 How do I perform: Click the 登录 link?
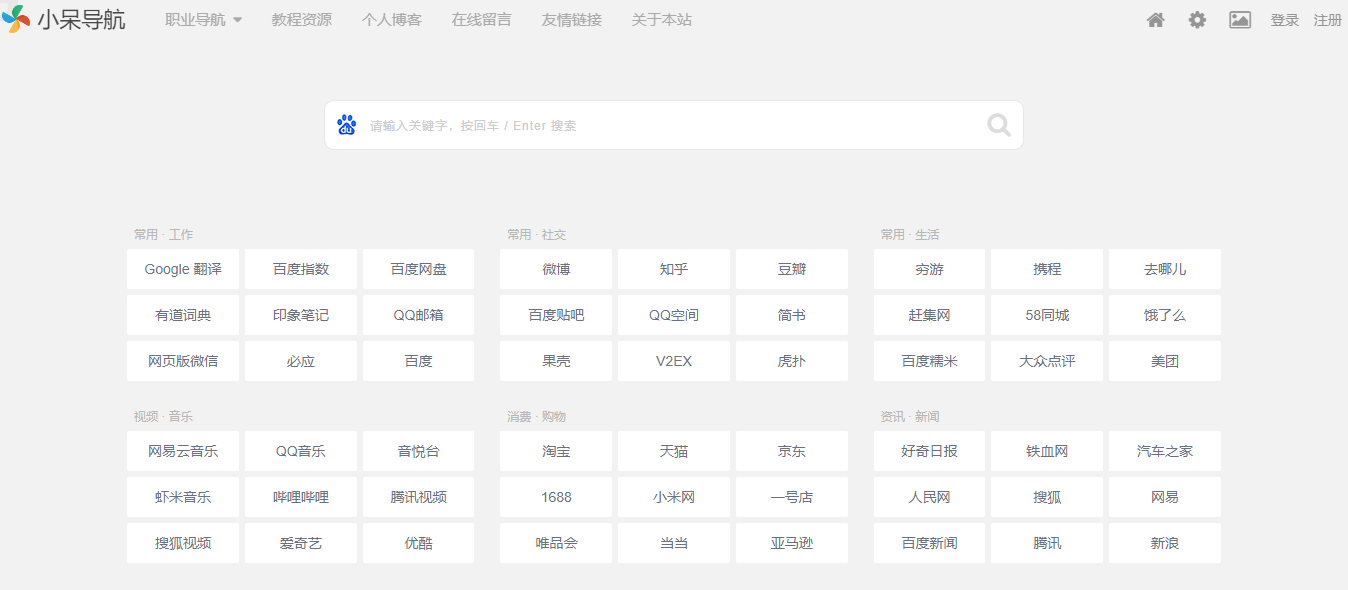click(x=1285, y=20)
